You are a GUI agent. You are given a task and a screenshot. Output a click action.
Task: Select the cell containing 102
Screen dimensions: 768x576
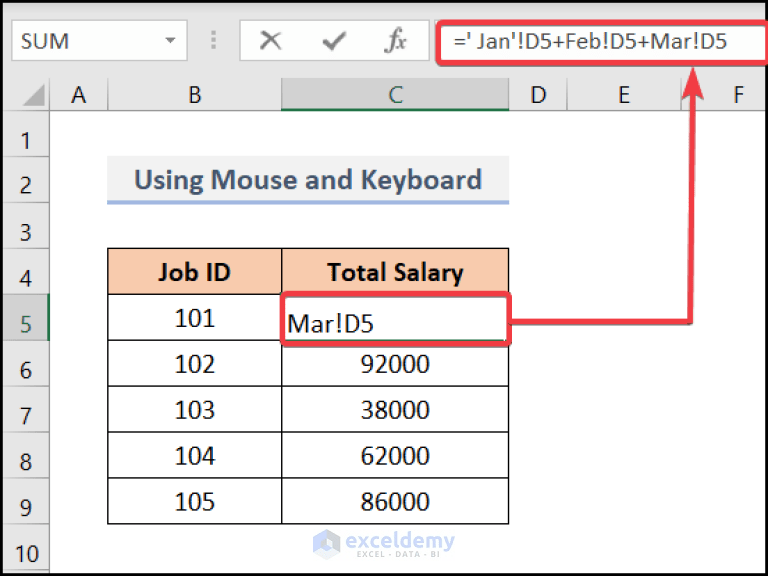(x=194, y=363)
